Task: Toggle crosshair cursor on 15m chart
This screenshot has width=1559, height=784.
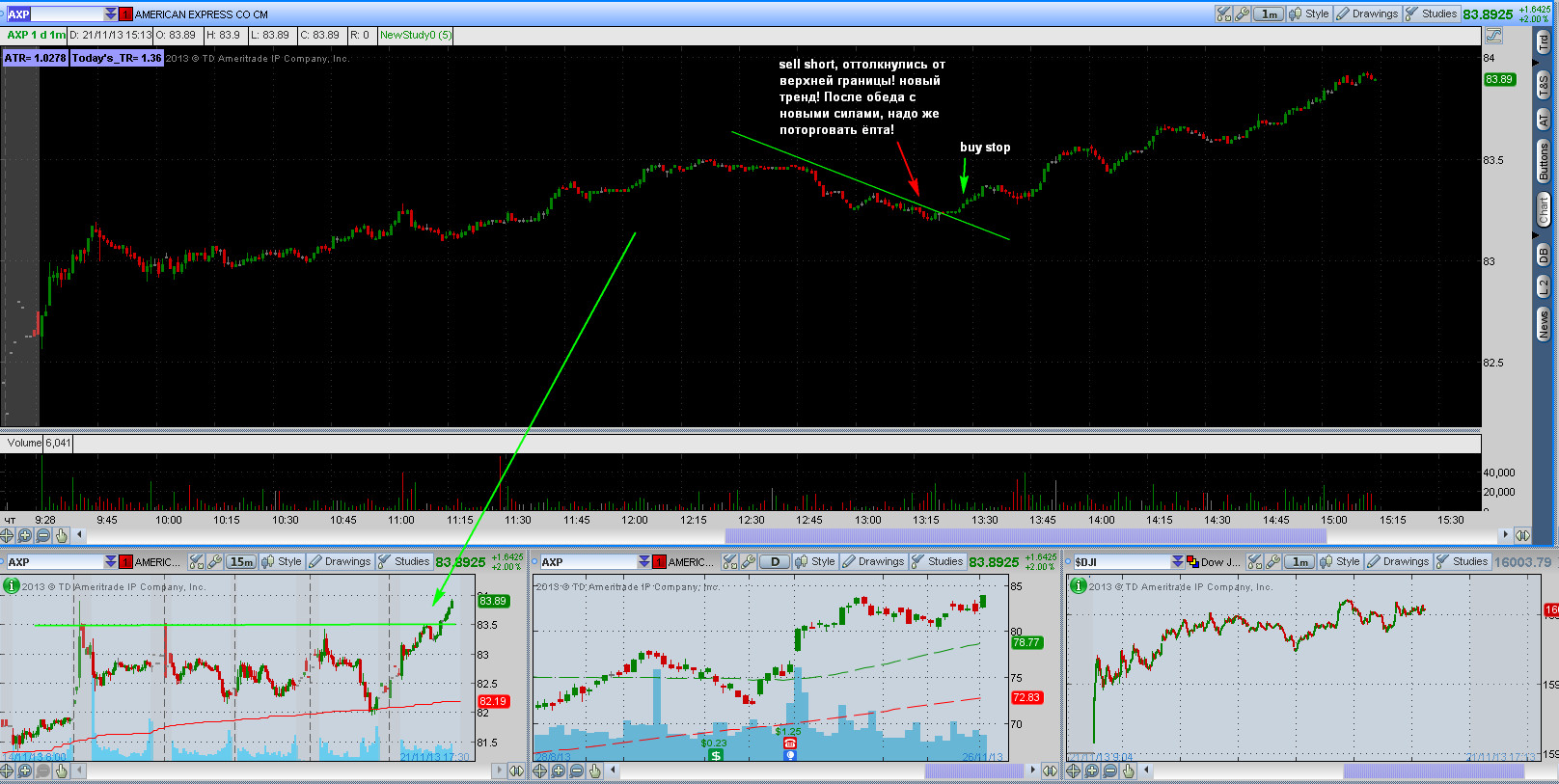Action: (x=8, y=770)
